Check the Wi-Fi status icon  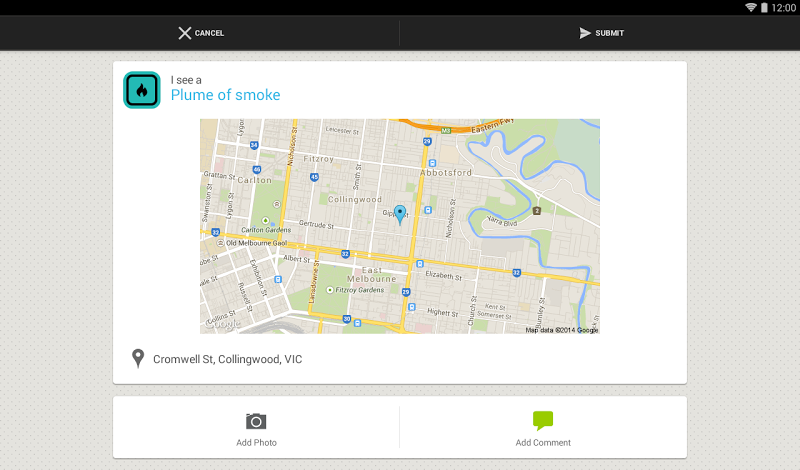coord(751,8)
